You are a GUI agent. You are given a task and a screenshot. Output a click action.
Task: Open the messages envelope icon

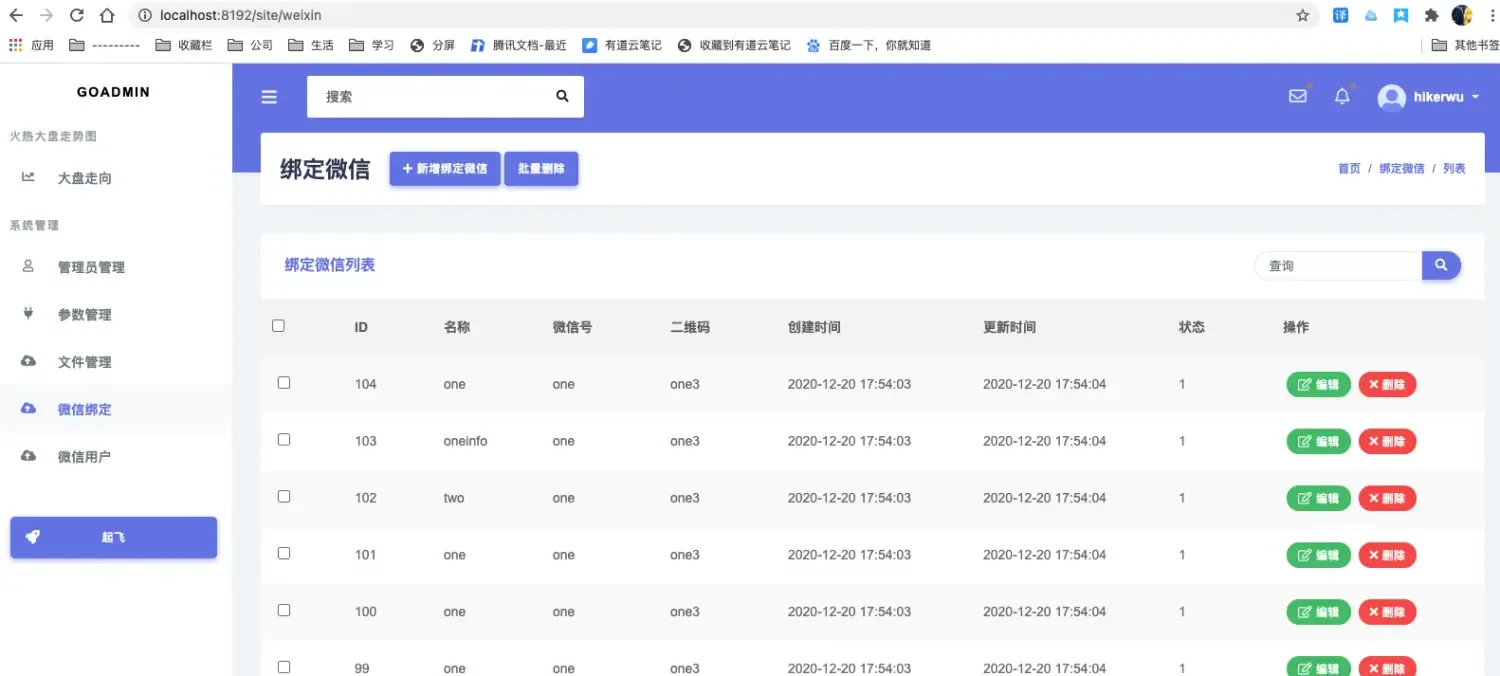[x=1298, y=95]
